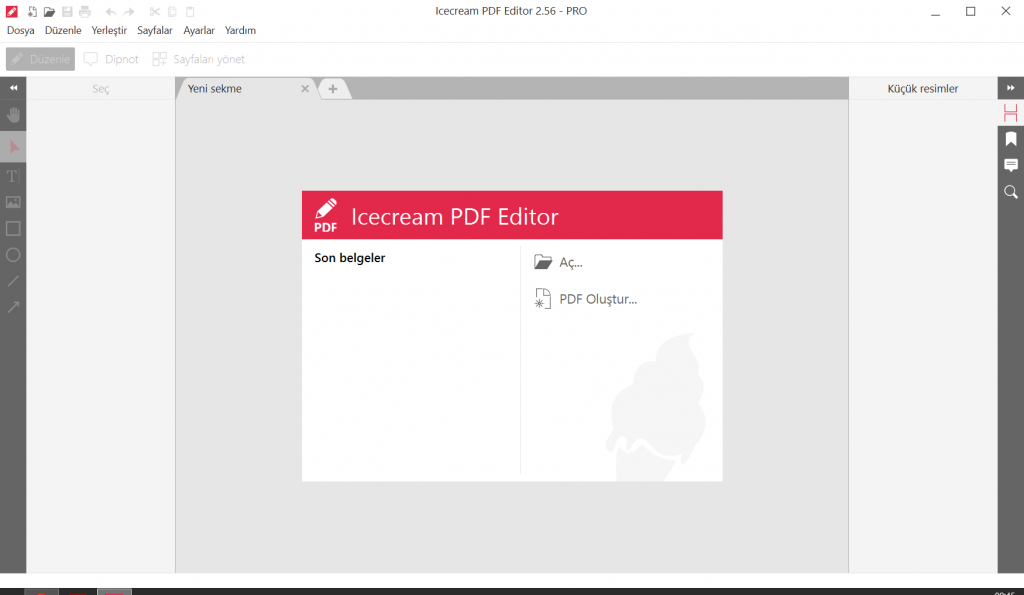Select the Text tool
The height and width of the screenshot is (595, 1024).
click(x=13, y=176)
